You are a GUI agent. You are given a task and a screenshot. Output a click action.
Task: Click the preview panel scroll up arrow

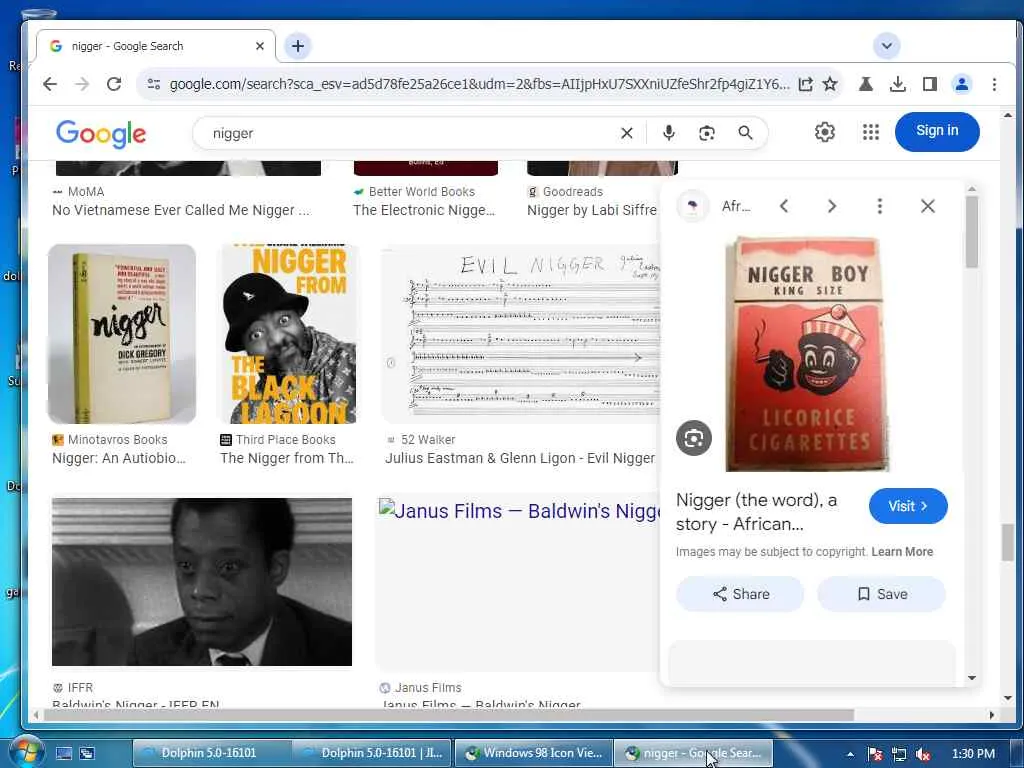click(972, 189)
